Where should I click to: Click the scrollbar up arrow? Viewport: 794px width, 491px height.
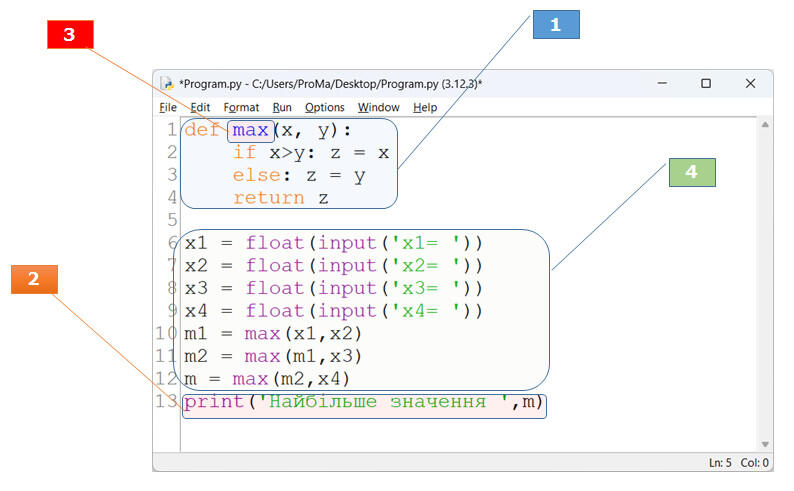click(x=765, y=125)
